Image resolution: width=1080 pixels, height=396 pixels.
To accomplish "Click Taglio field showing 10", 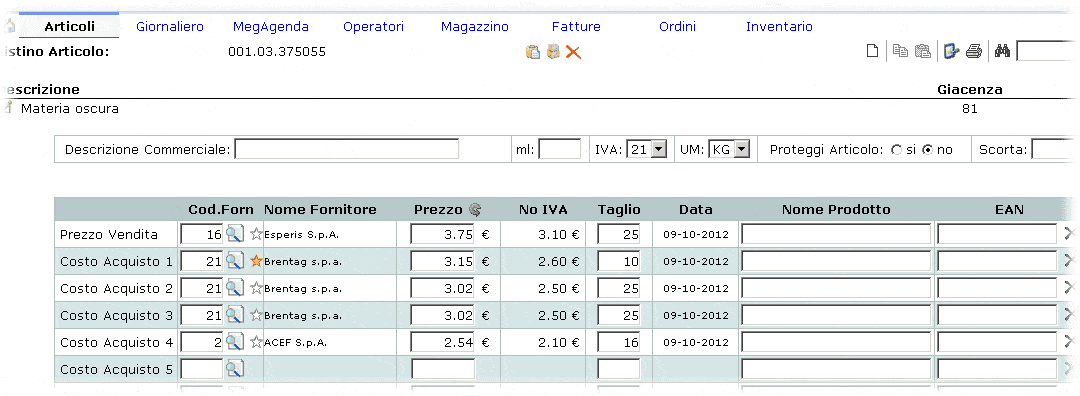I will 619,261.
